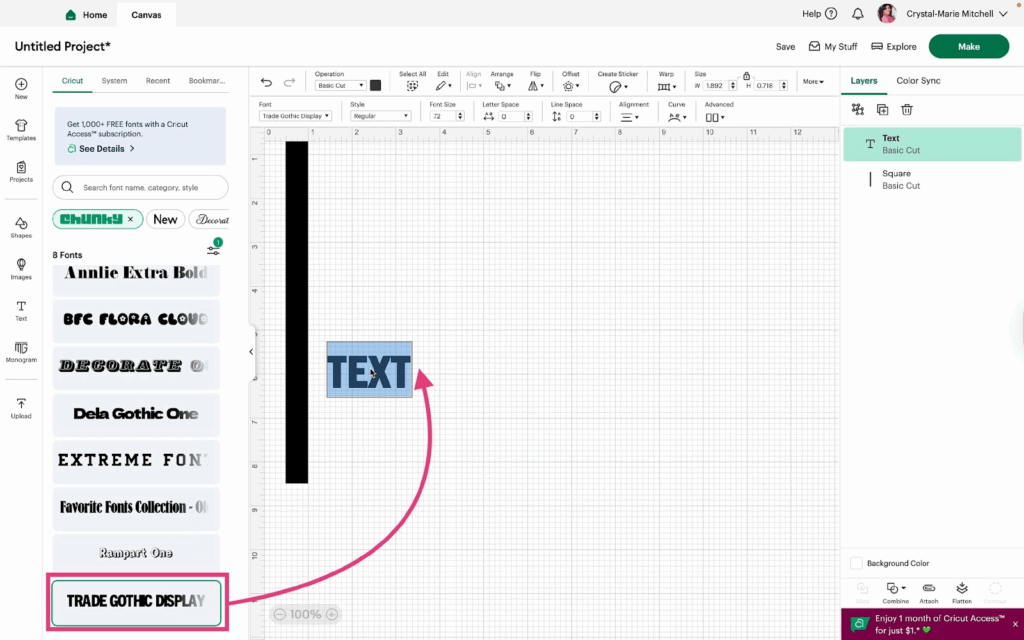The width and height of the screenshot is (1024, 640).
Task: Choose the Dela Gothic One font
Action: point(136,414)
